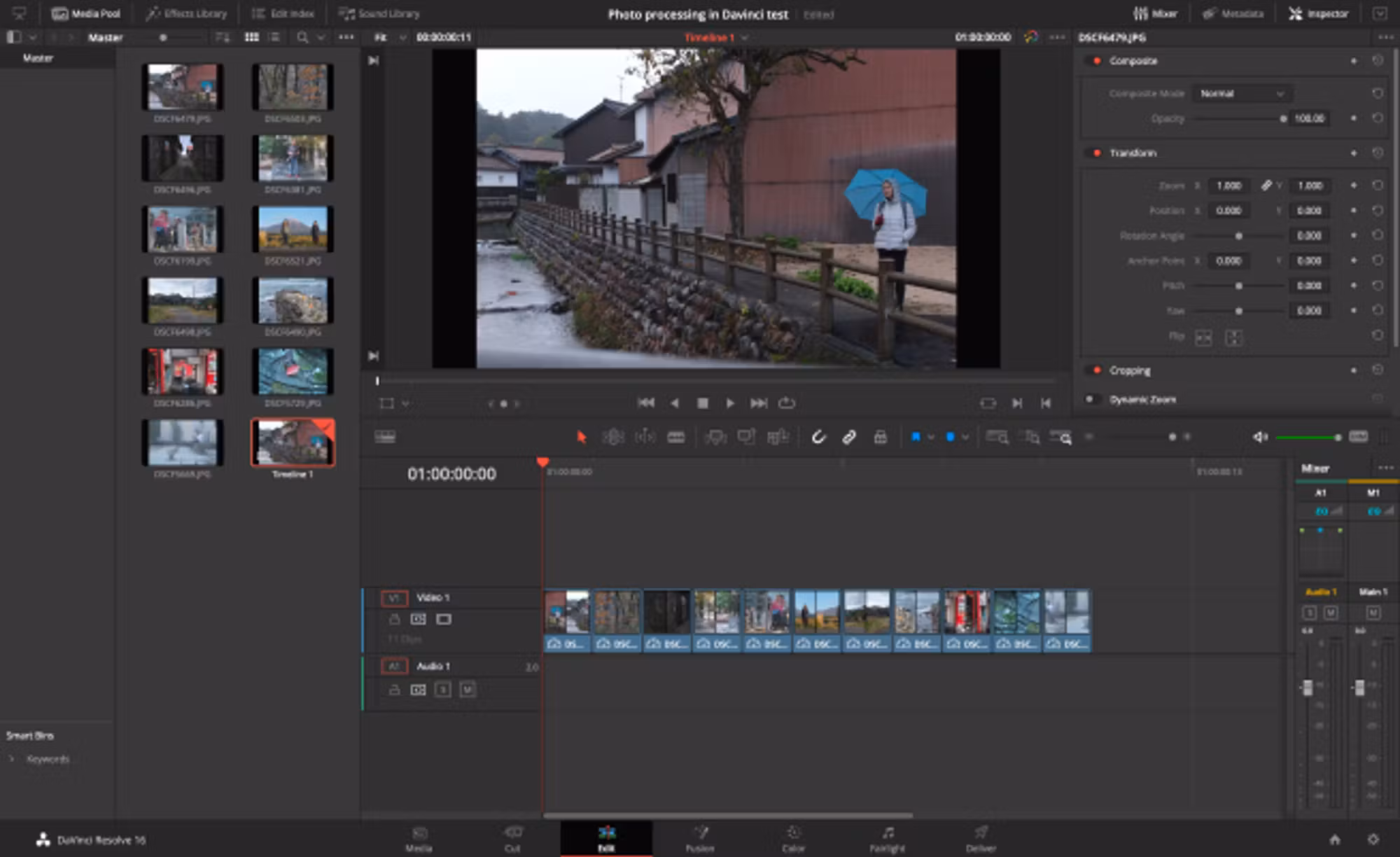
Task: Click the Zoom X value field
Action: coord(1229,186)
